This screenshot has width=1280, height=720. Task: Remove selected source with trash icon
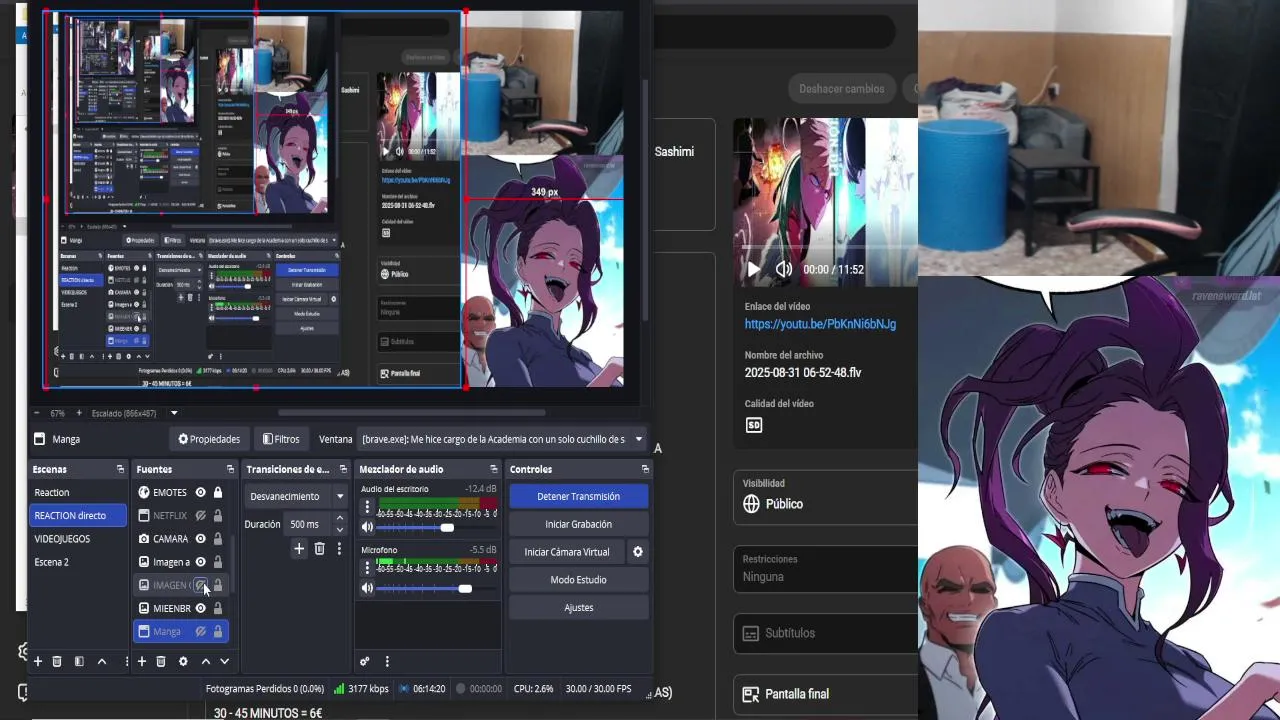161,661
